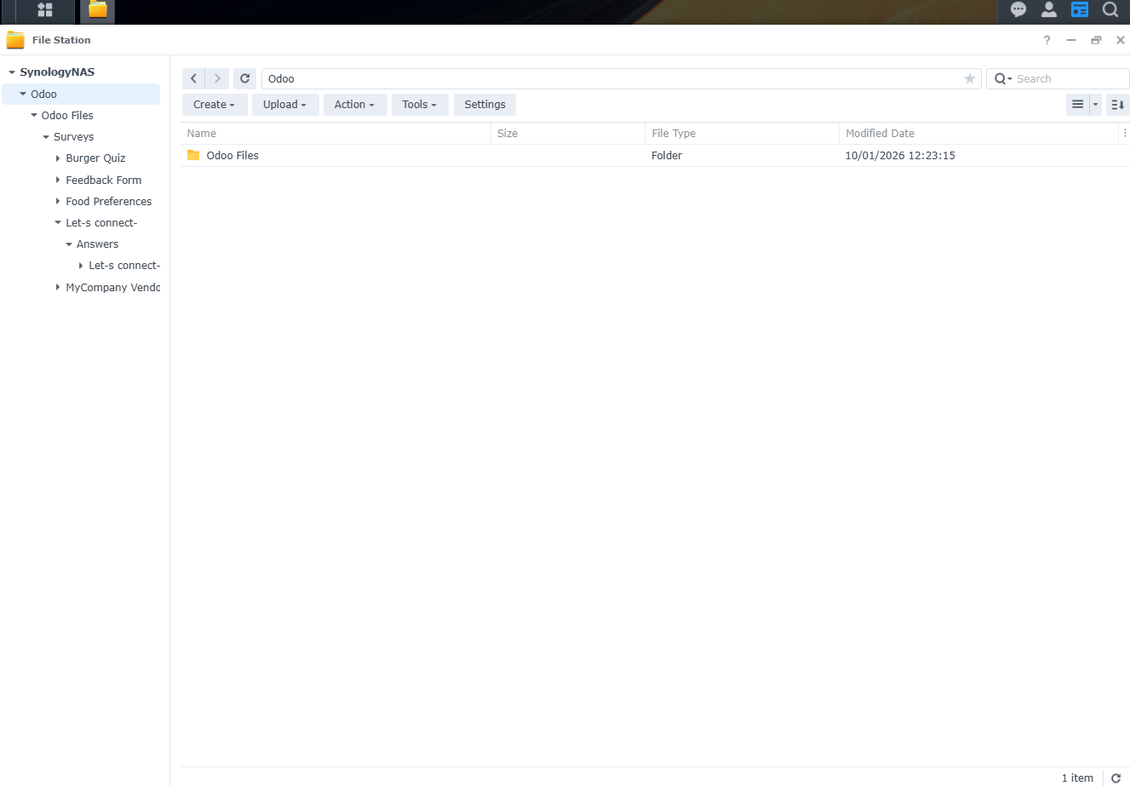This screenshot has height=786, width=1130.
Task: Open the Create dropdown menu
Action: coord(214,104)
